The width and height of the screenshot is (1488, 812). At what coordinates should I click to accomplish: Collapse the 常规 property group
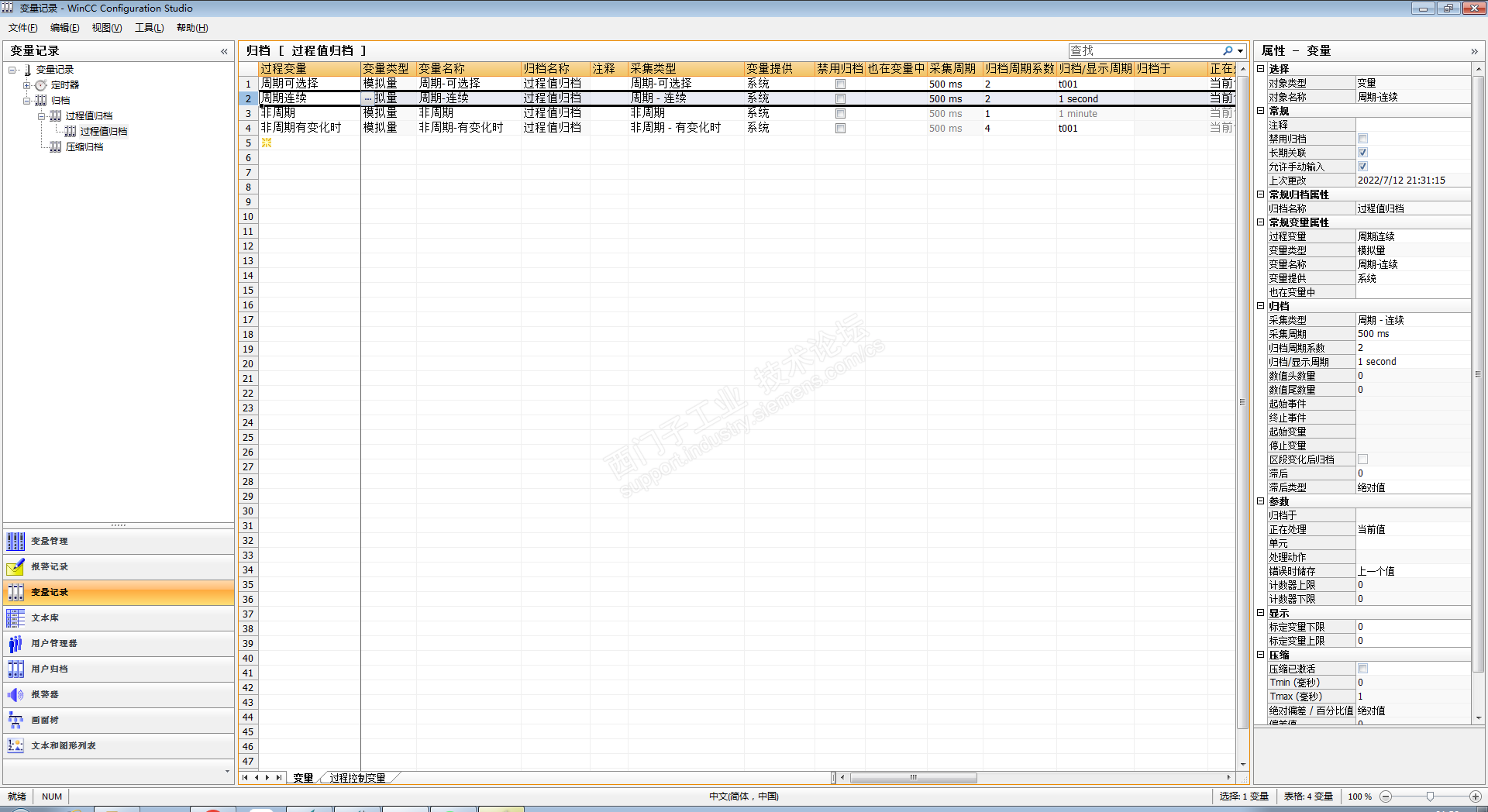pos(1261,111)
